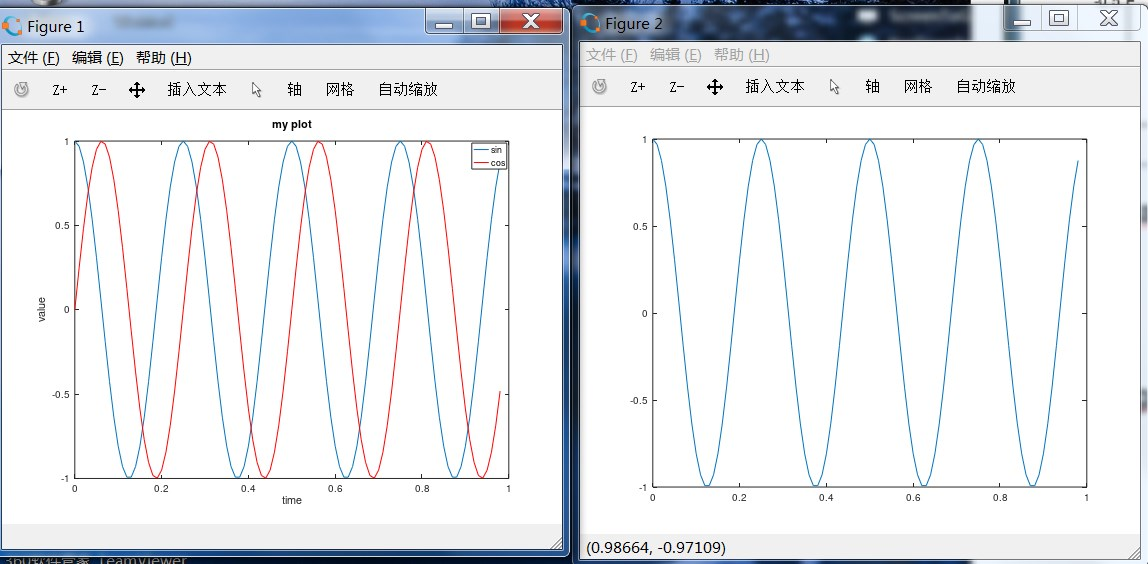Viewport: 1148px width, 564px height.
Task: Maximize the Figure 1 window
Action: [481, 22]
